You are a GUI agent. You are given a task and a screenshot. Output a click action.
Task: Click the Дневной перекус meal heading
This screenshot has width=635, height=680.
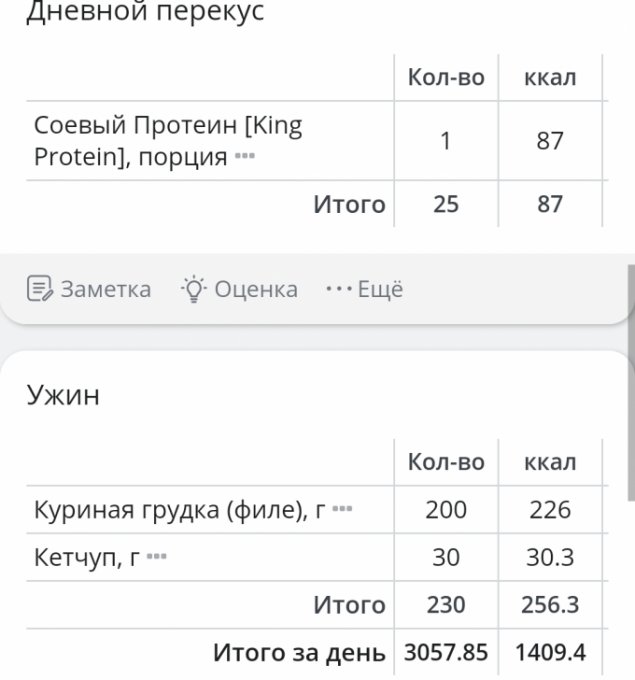click(x=145, y=14)
